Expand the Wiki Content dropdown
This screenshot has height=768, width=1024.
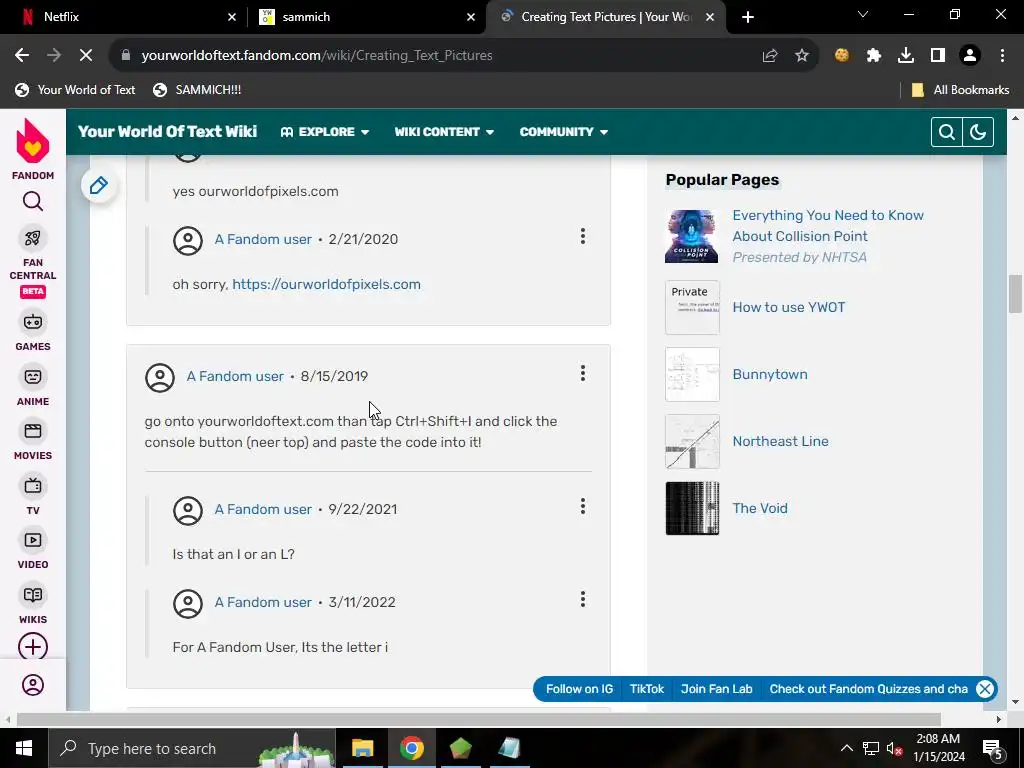[x=444, y=132]
